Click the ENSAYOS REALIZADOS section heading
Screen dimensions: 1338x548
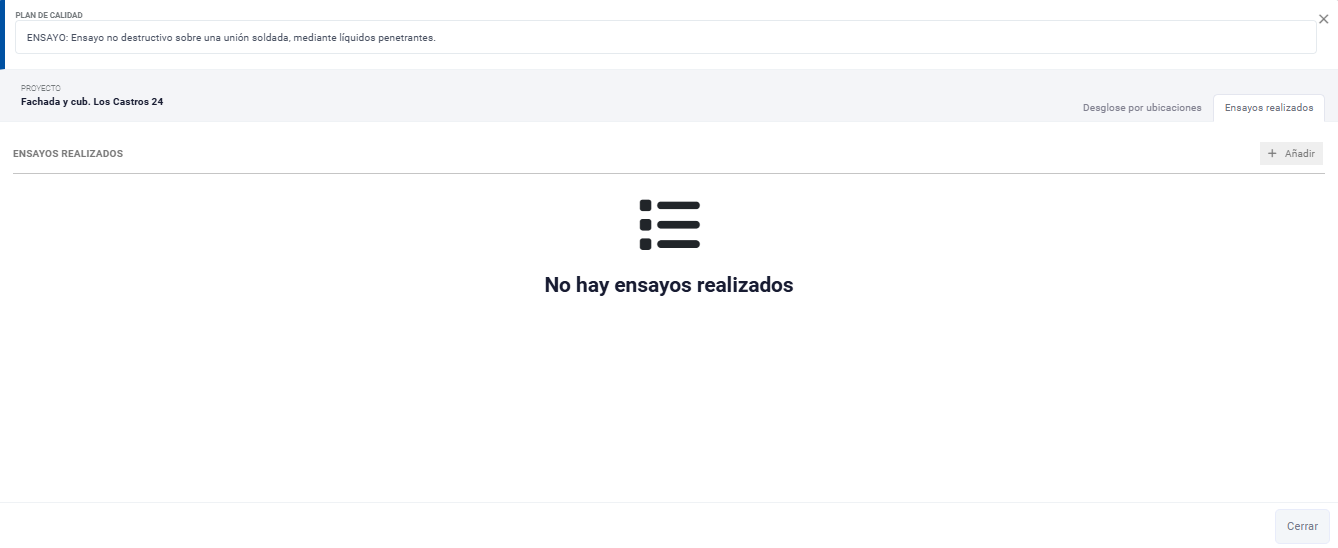tap(68, 154)
